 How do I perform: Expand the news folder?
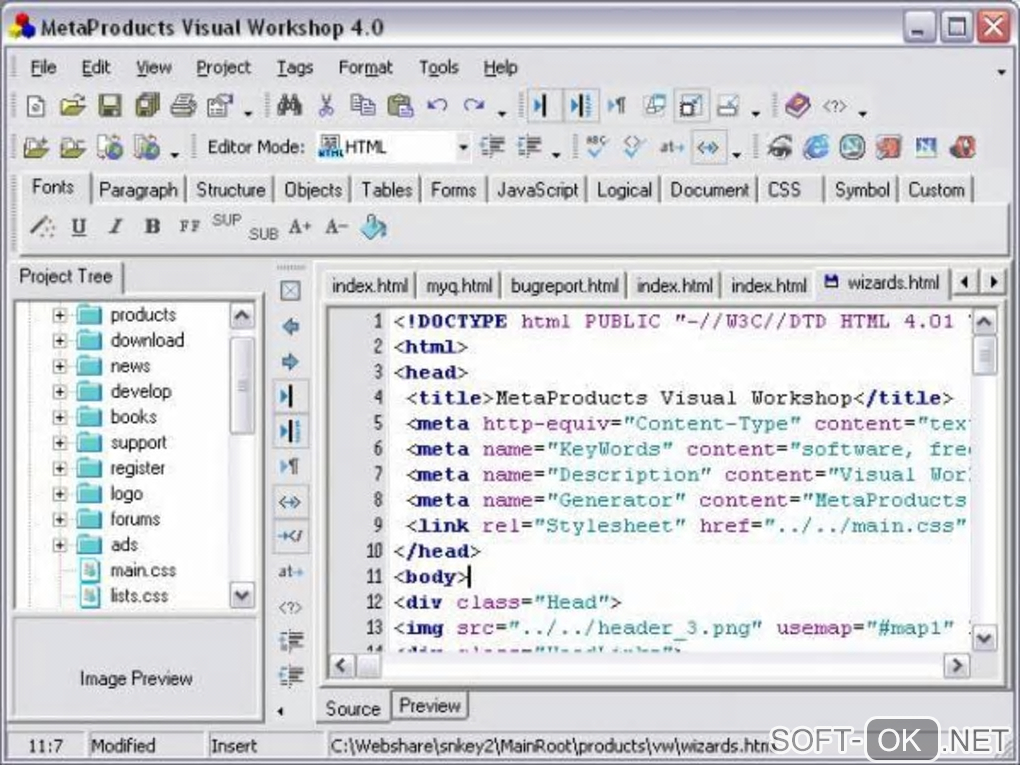coord(59,366)
